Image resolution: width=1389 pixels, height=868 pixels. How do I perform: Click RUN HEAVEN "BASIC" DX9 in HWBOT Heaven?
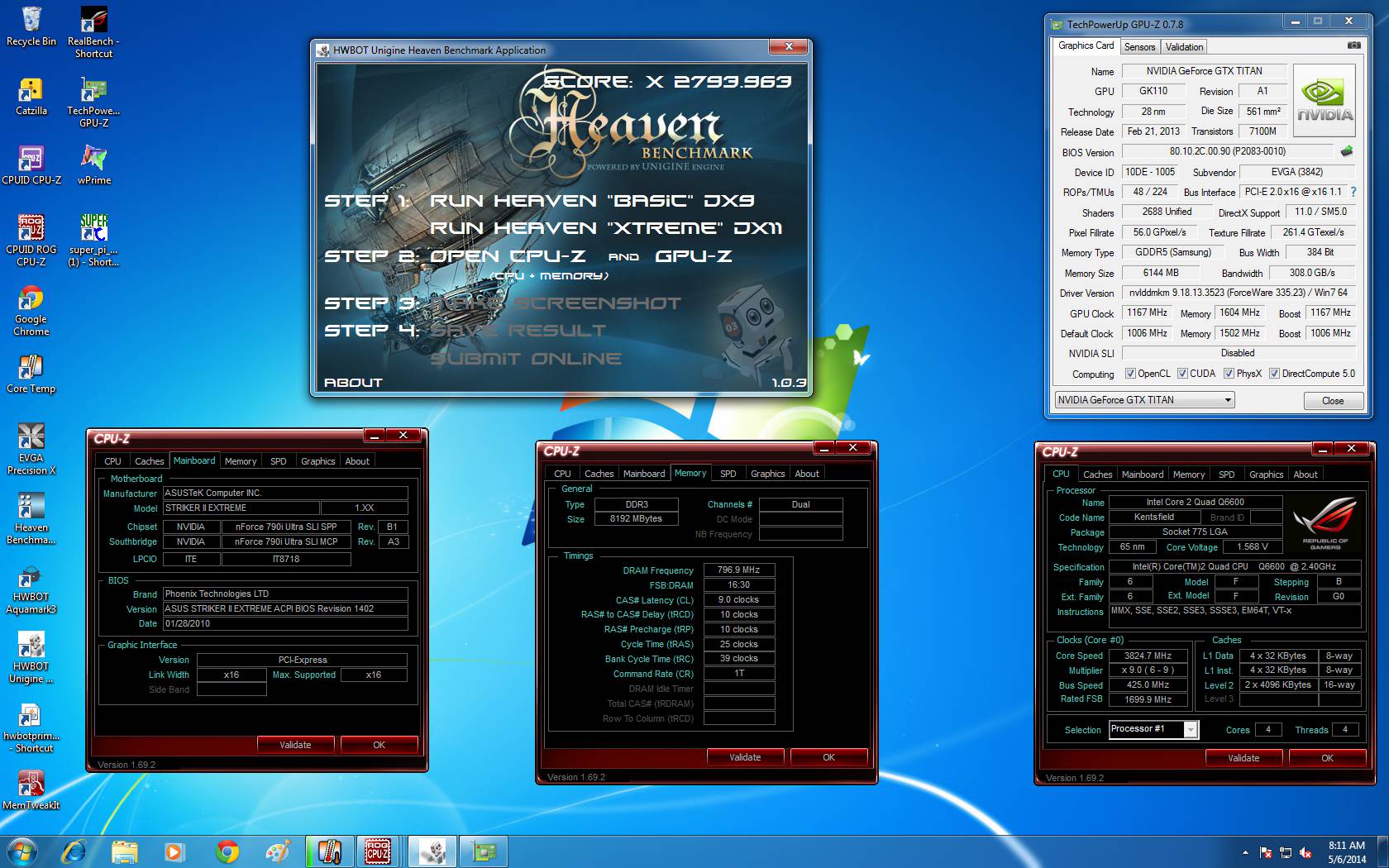click(592, 201)
